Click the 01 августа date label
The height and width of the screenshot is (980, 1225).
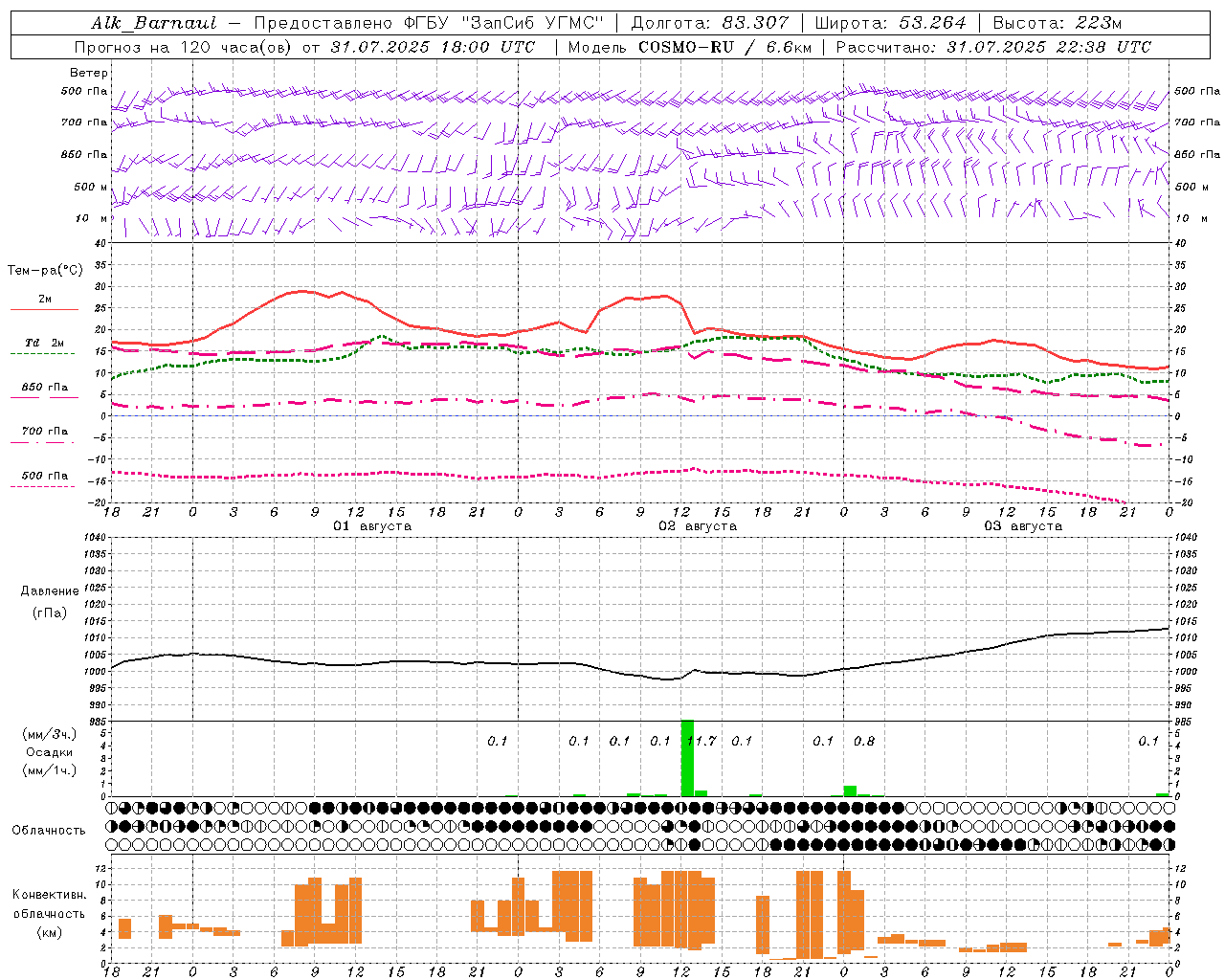point(372,526)
